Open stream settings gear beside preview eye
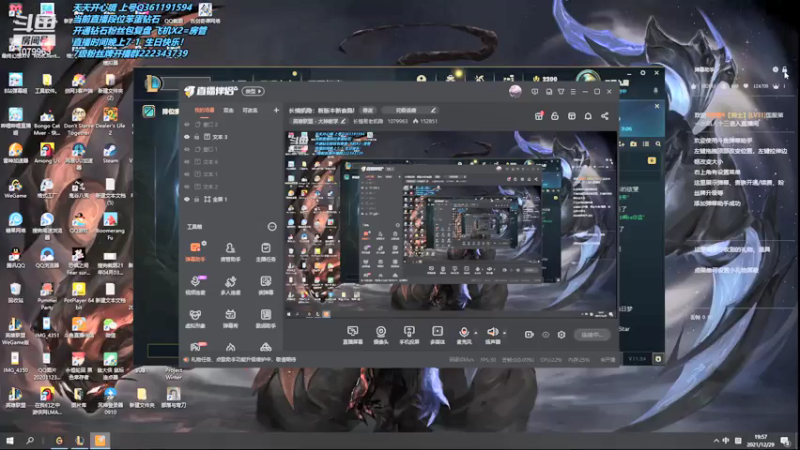Screen dimensions: 800x450 pos(561,335)
